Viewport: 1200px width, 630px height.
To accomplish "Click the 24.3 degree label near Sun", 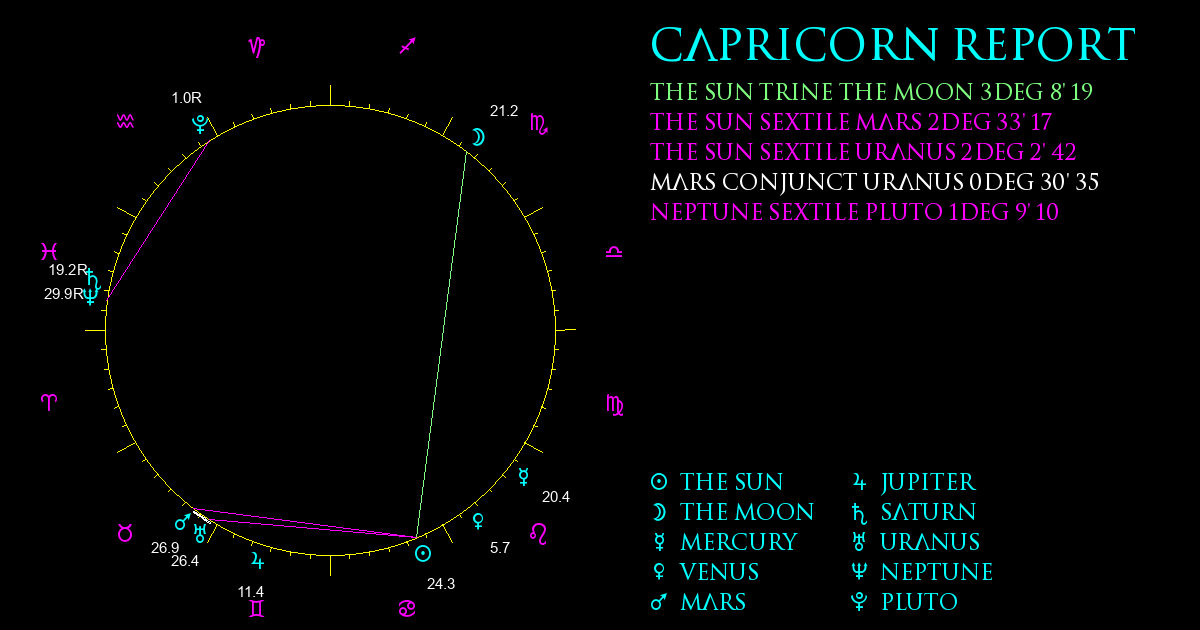I will [x=440, y=584].
